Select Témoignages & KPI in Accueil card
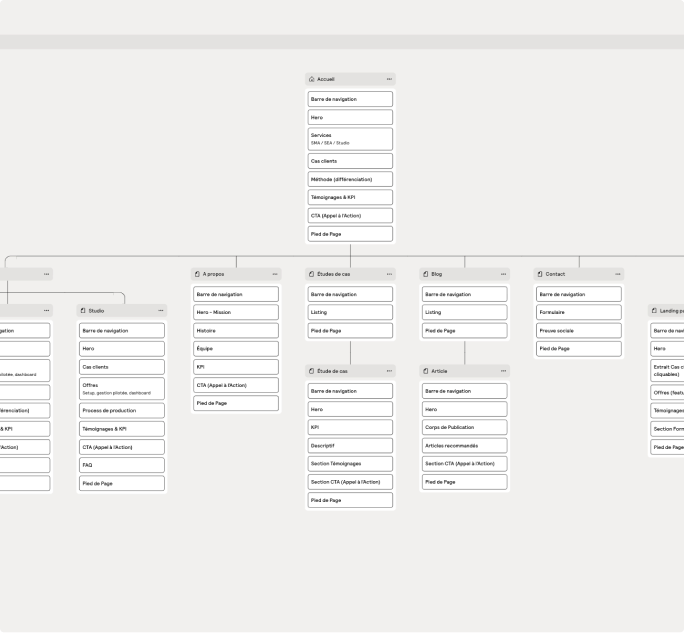 (350, 197)
